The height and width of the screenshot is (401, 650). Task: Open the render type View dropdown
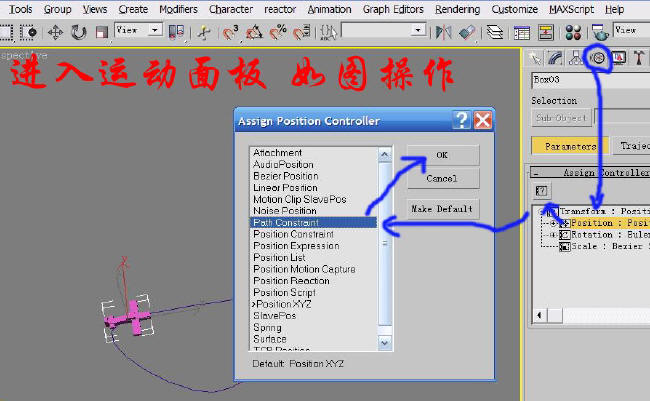pyautogui.click(x=631, y=30)
